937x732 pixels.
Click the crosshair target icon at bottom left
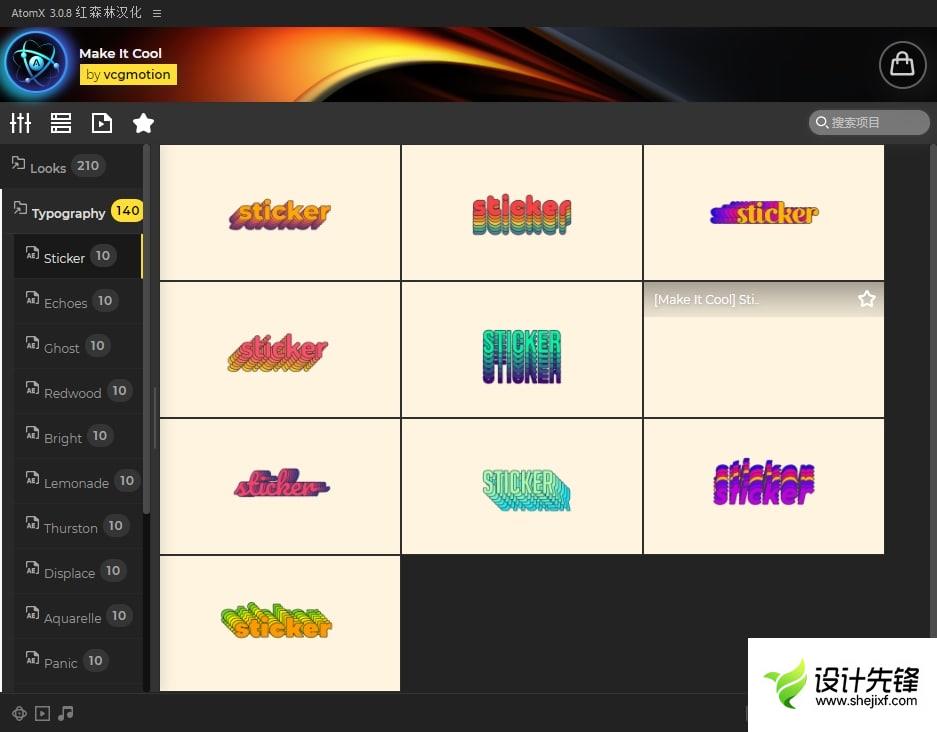coord(19,713)
